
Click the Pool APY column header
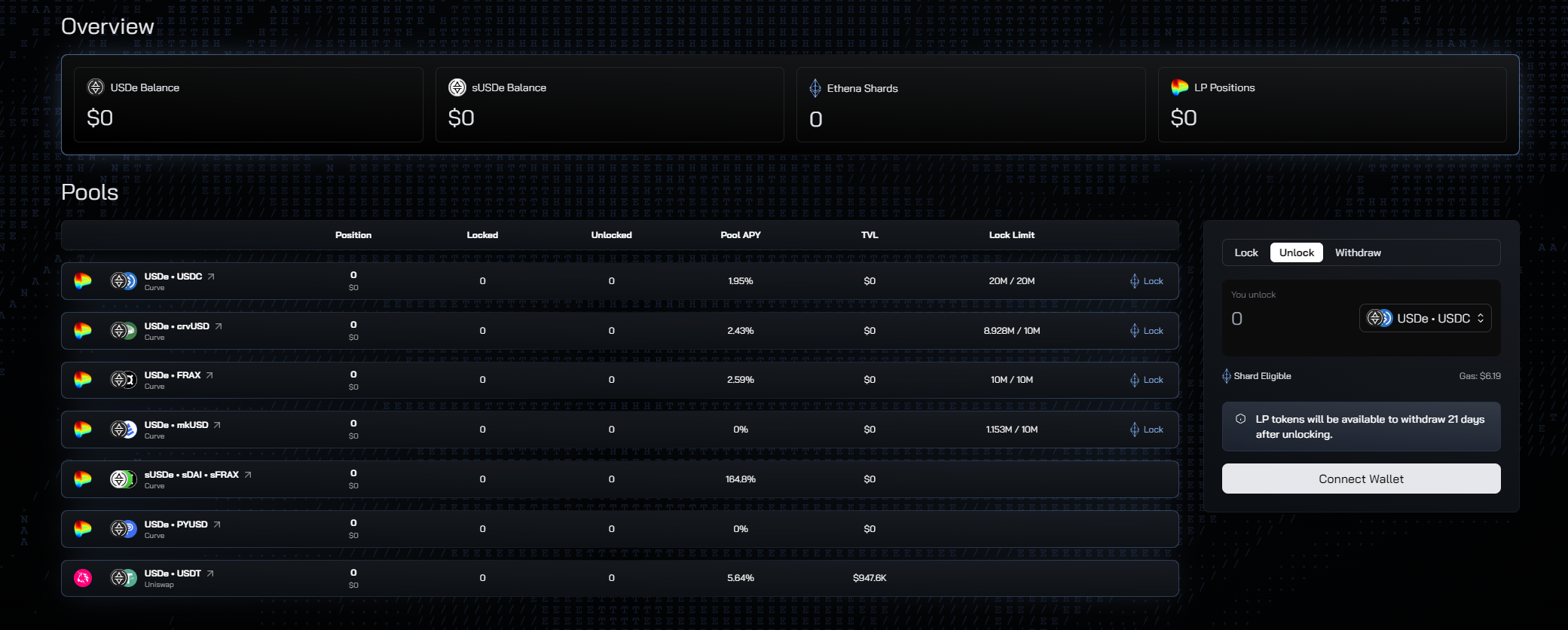[741, 235]
